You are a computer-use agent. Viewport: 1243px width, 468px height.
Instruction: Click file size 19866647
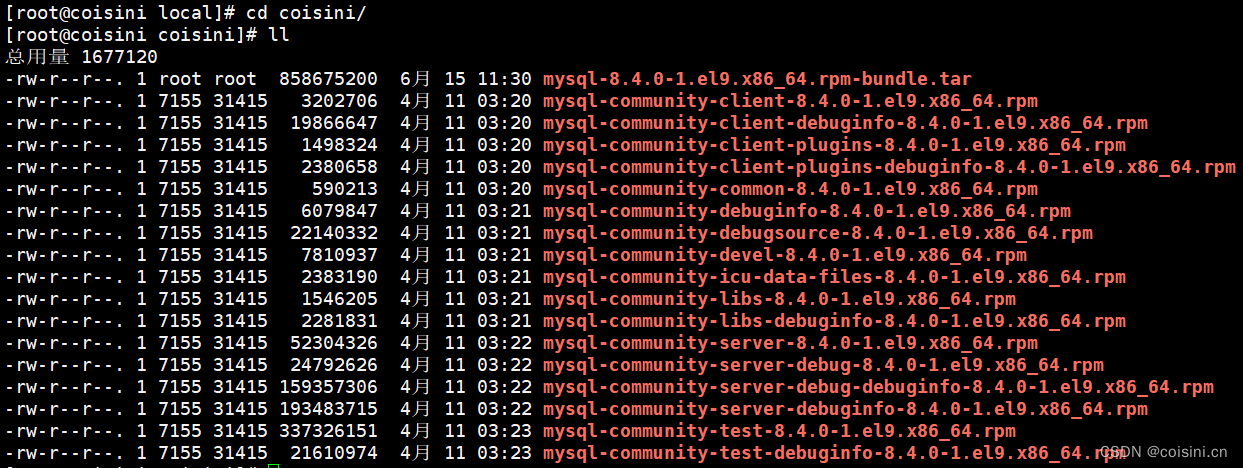tap(334, 123)
